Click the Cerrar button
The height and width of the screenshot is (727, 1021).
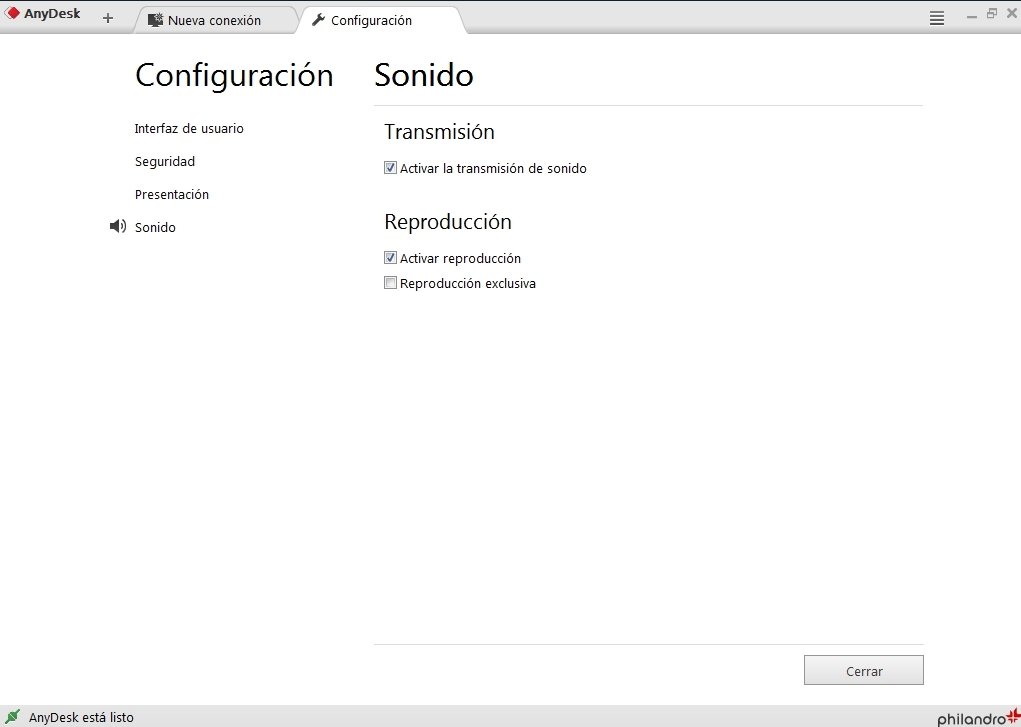[x=863, y=670]
